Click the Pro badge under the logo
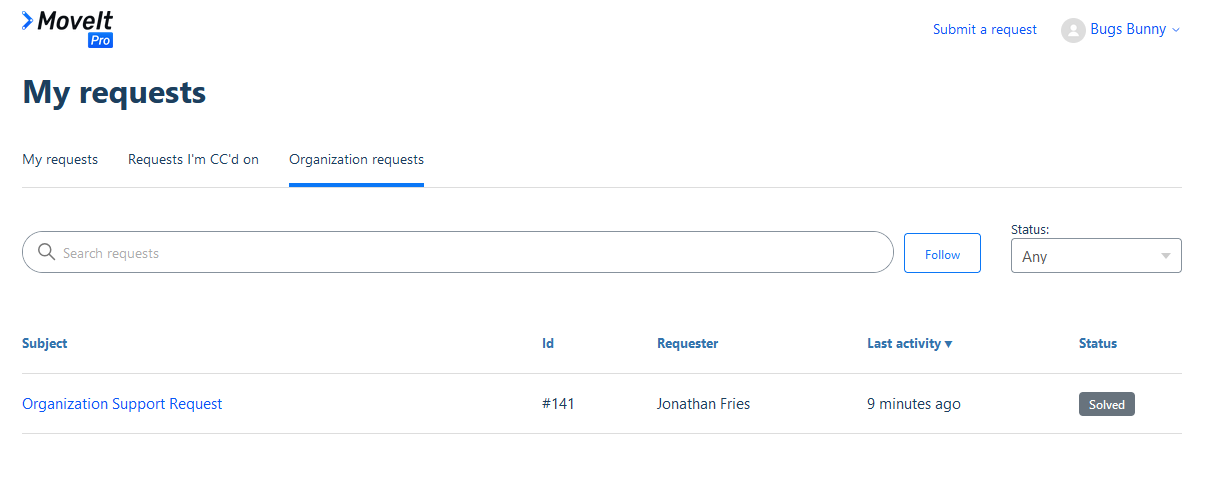Viewport: 1232px width, 491px height. pos(100,41)
